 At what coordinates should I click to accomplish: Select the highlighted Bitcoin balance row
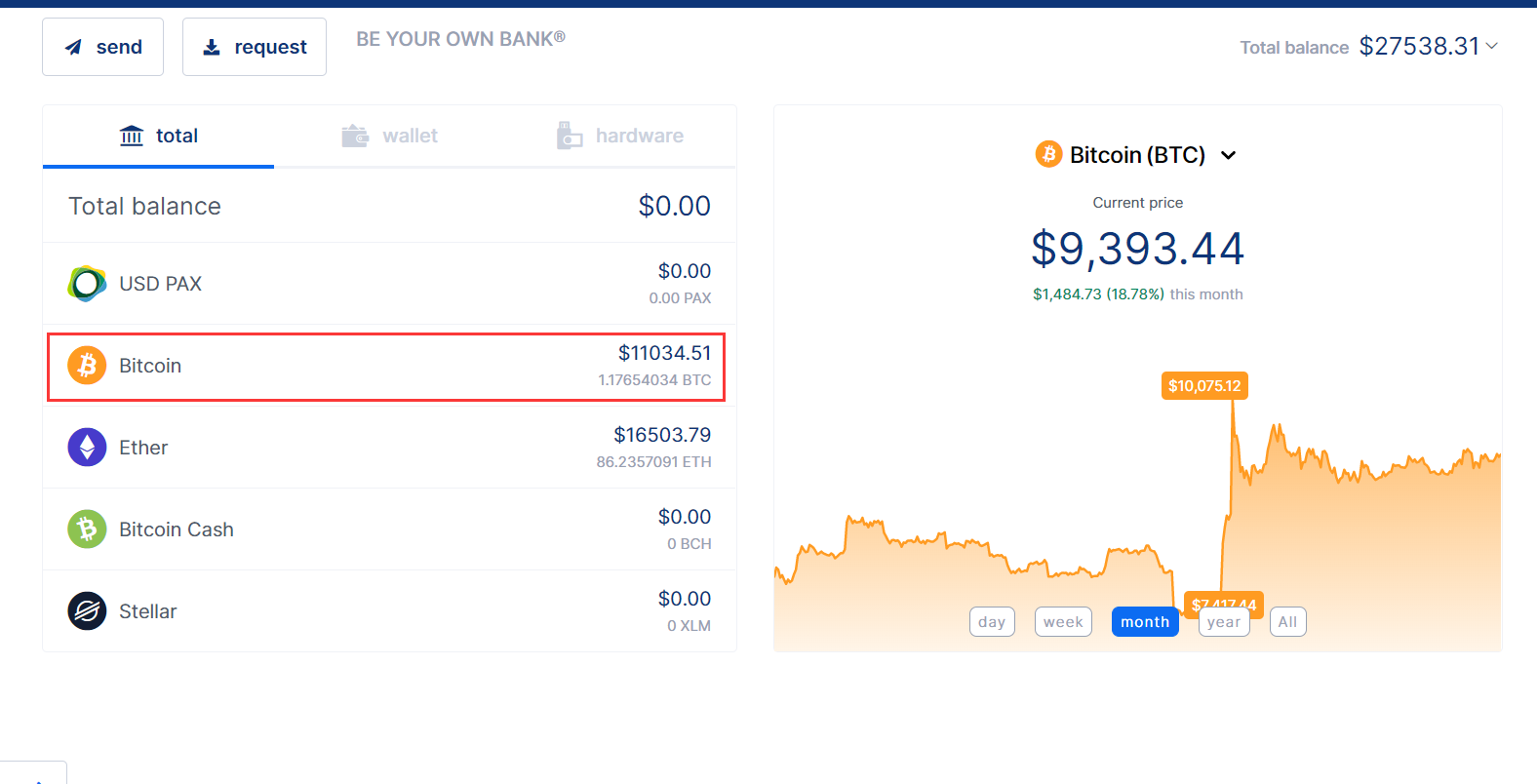385,367
